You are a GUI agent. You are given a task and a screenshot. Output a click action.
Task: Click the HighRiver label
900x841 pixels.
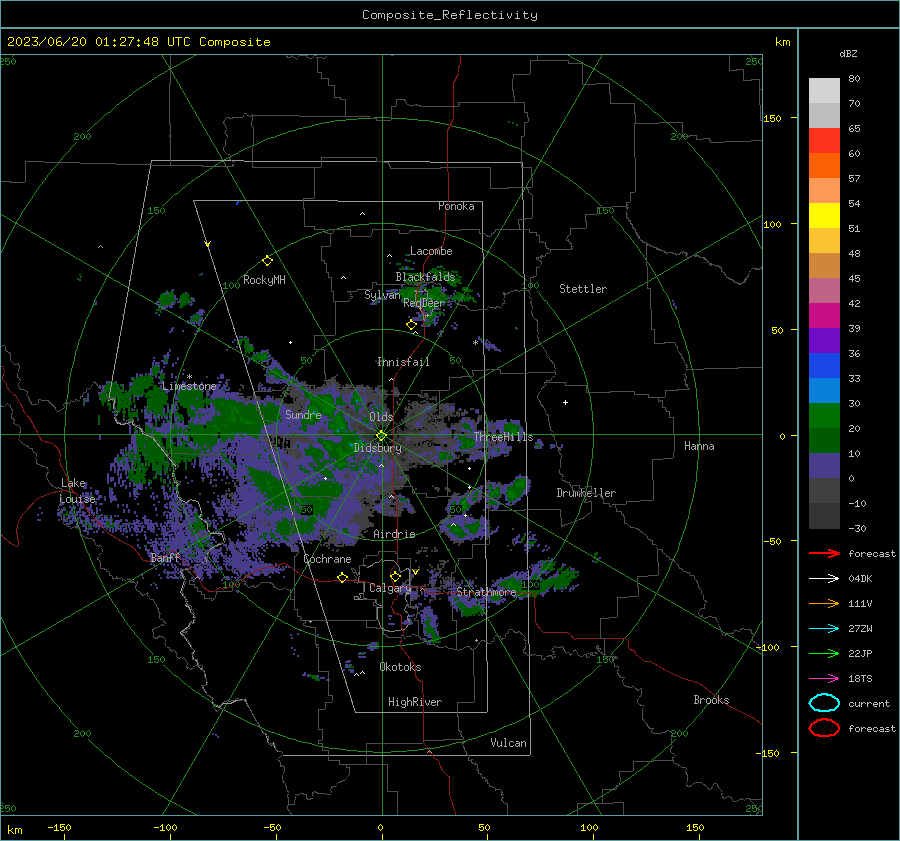pyautogui.click(x=415, y=702)
